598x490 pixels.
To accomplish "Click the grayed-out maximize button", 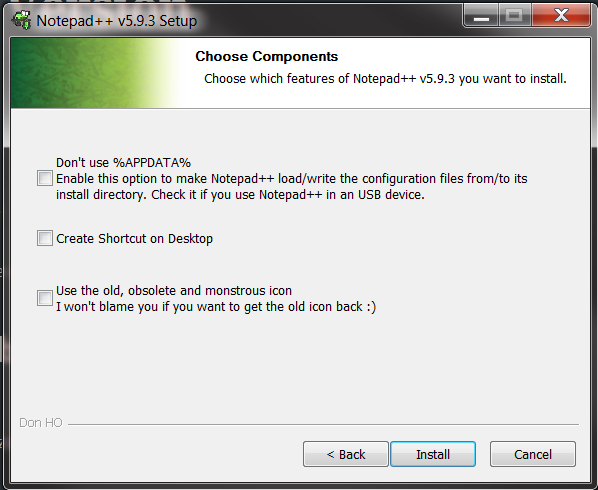I will pos(514,16).
